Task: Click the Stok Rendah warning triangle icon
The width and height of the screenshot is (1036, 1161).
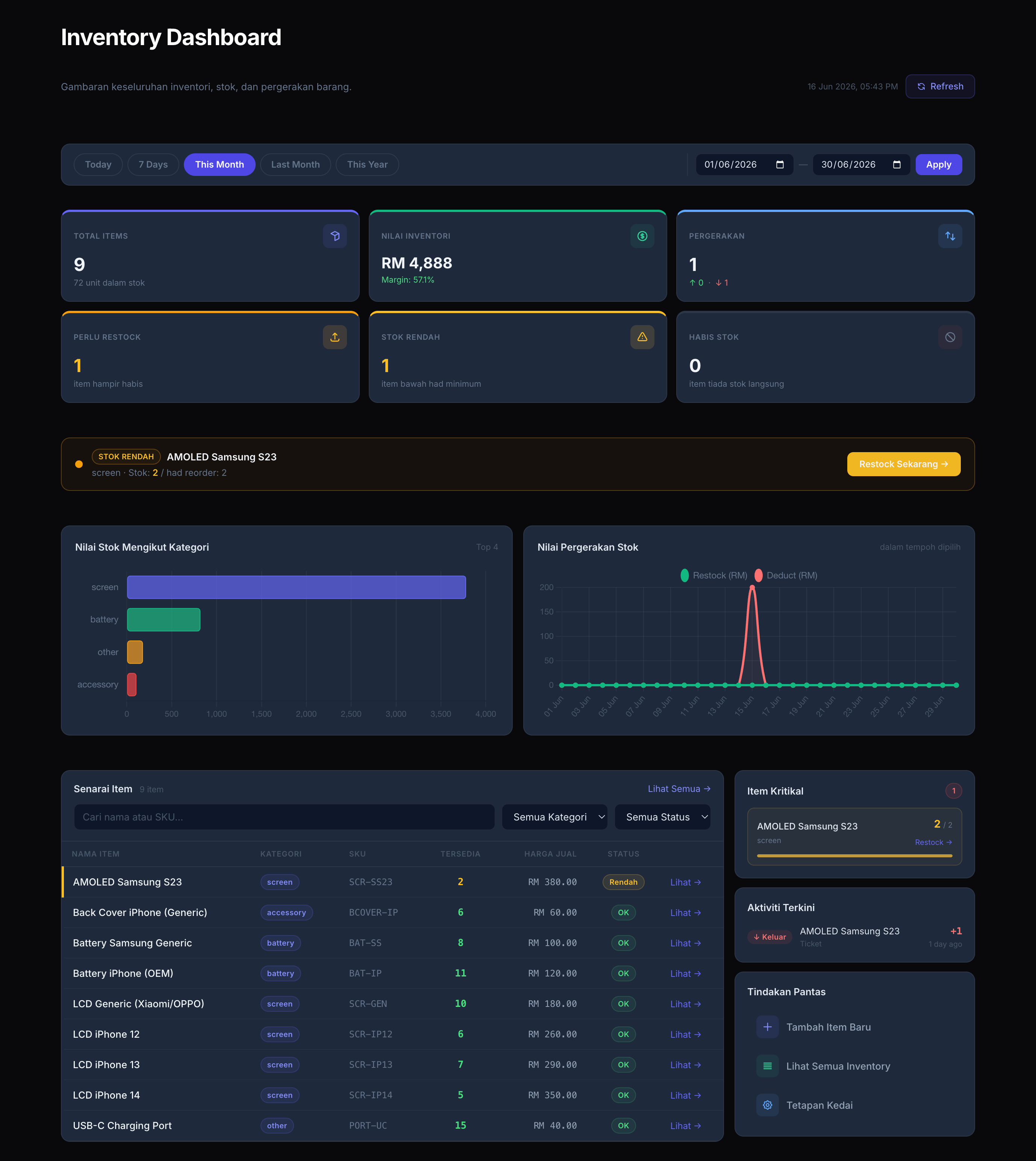Action: tap(642, 337)
